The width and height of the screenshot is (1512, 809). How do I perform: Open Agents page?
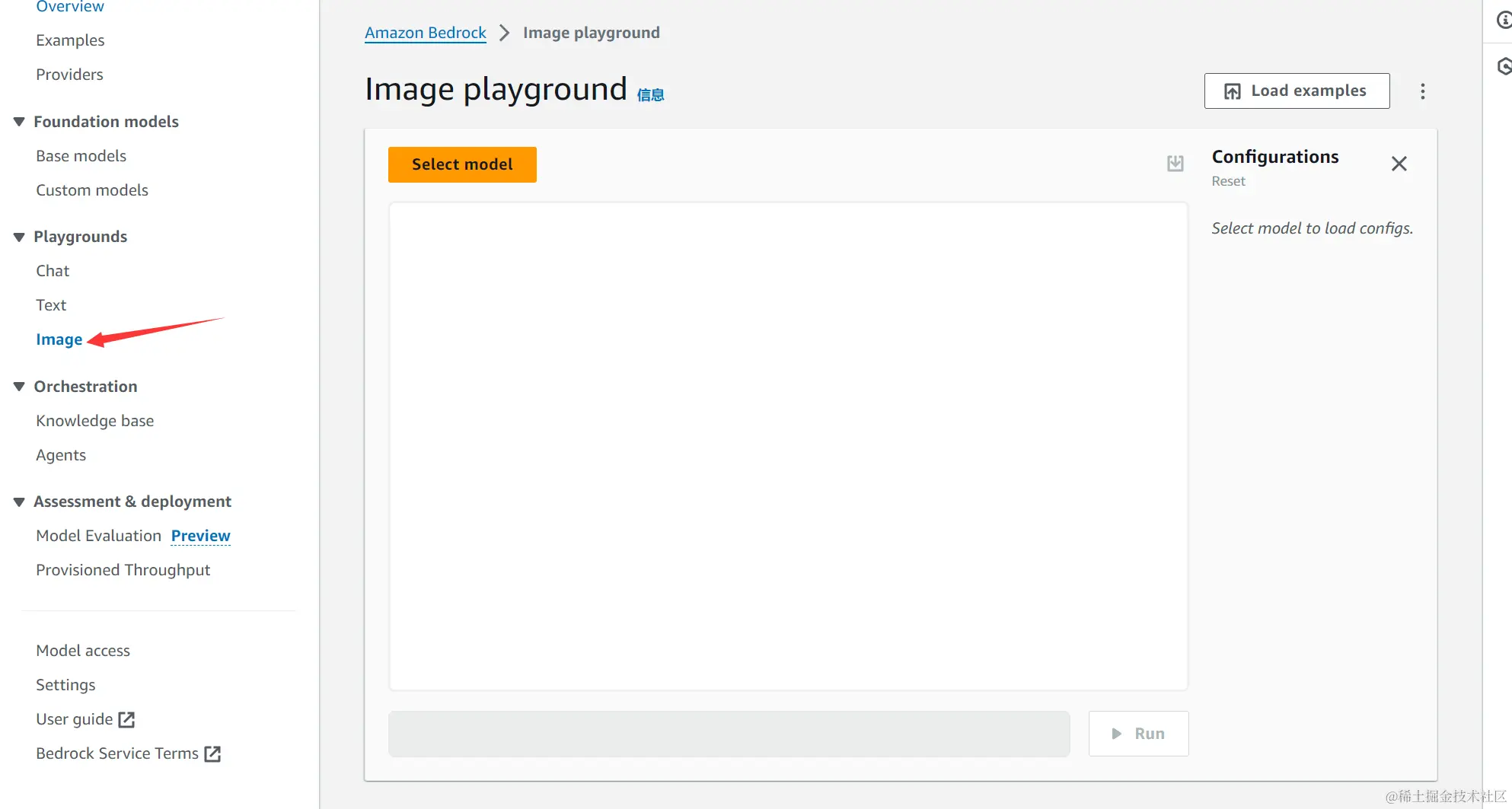(61, 455)
